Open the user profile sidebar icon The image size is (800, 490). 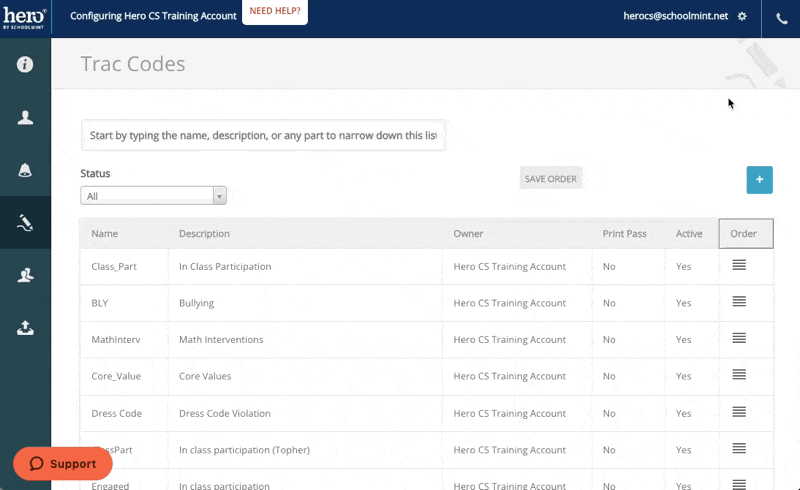(x=25, y=117)
